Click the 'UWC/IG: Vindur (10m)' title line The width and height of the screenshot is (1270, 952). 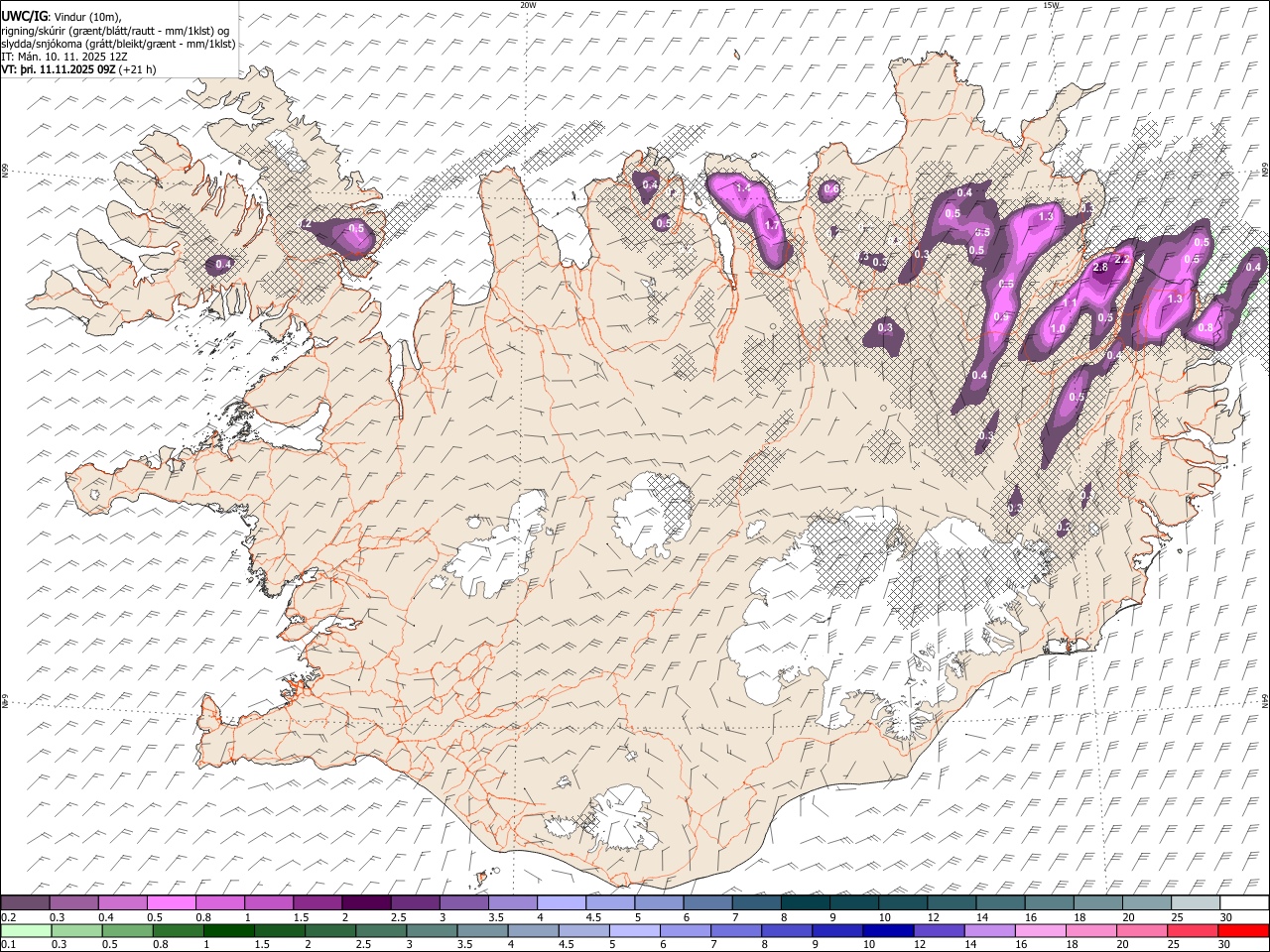pyautogui.click(x=62, y=15)
